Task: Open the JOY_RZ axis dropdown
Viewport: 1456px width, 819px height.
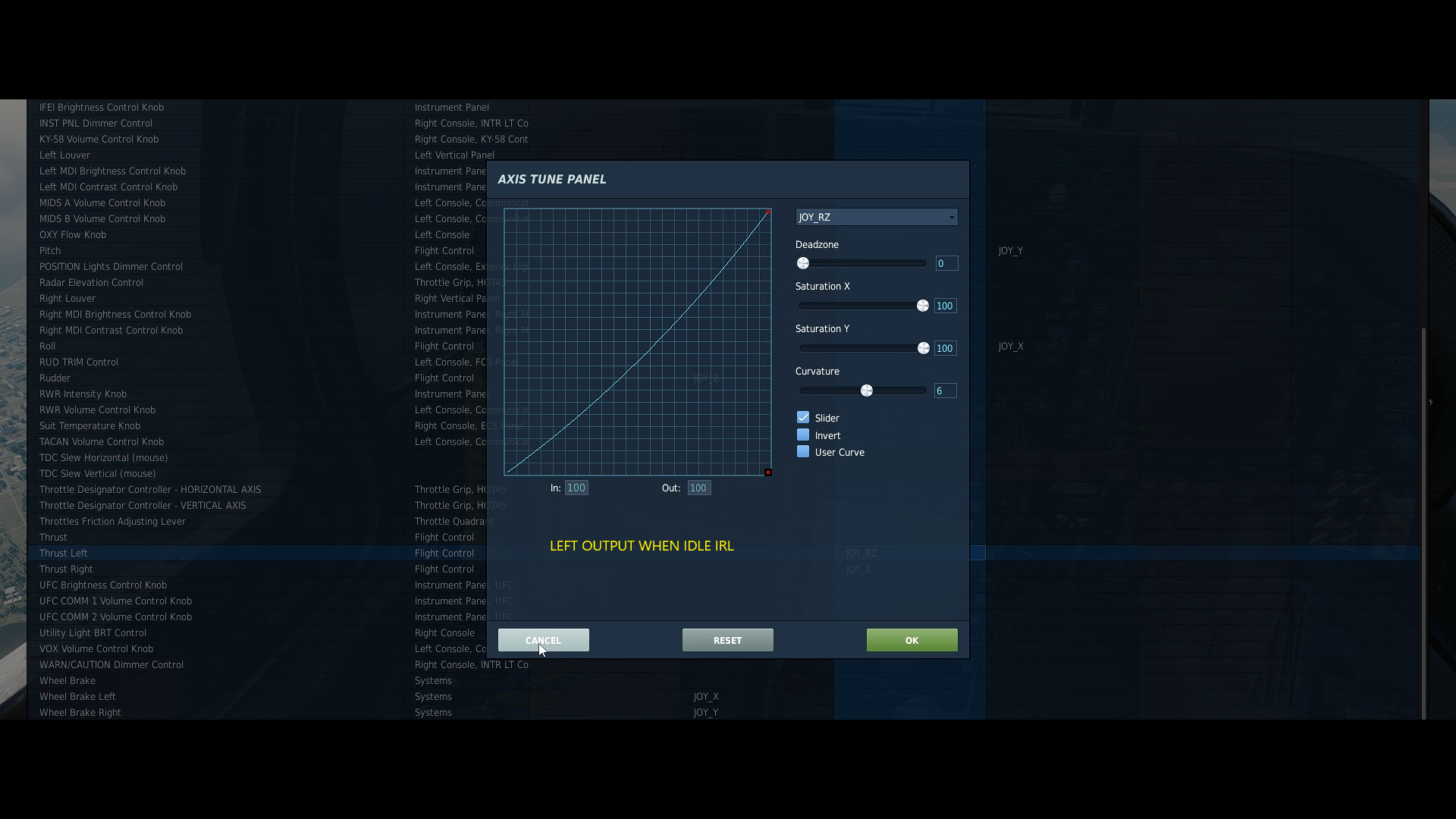Action: tap(877, 218)
